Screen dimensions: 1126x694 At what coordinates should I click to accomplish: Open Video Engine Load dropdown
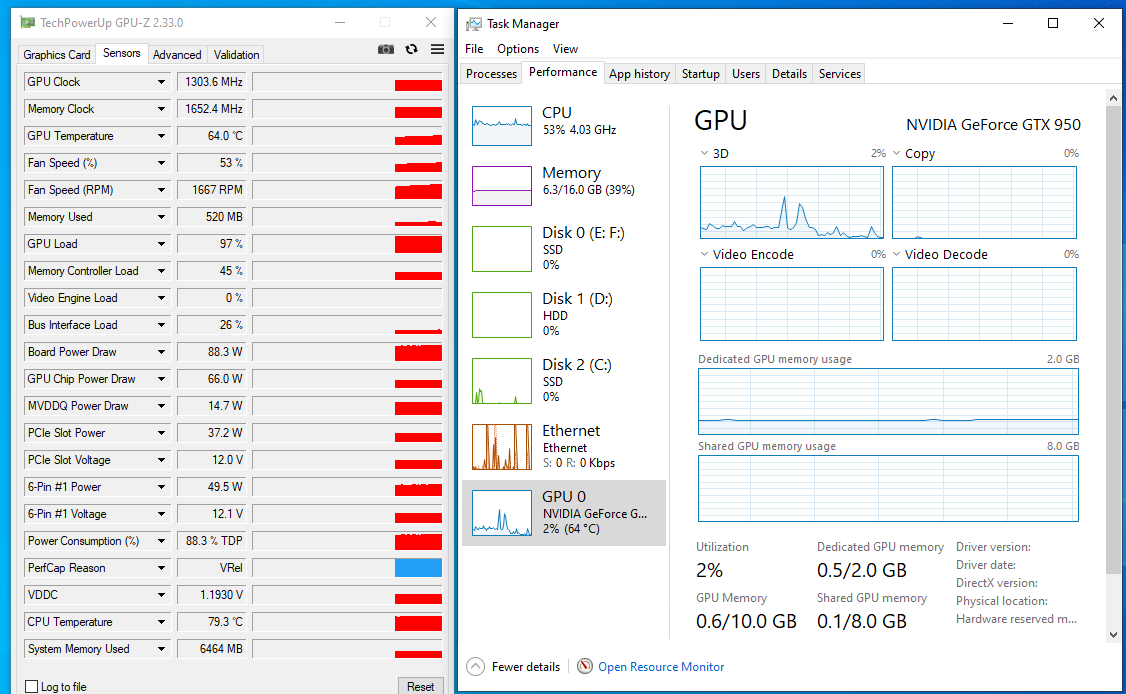(162, 297)
